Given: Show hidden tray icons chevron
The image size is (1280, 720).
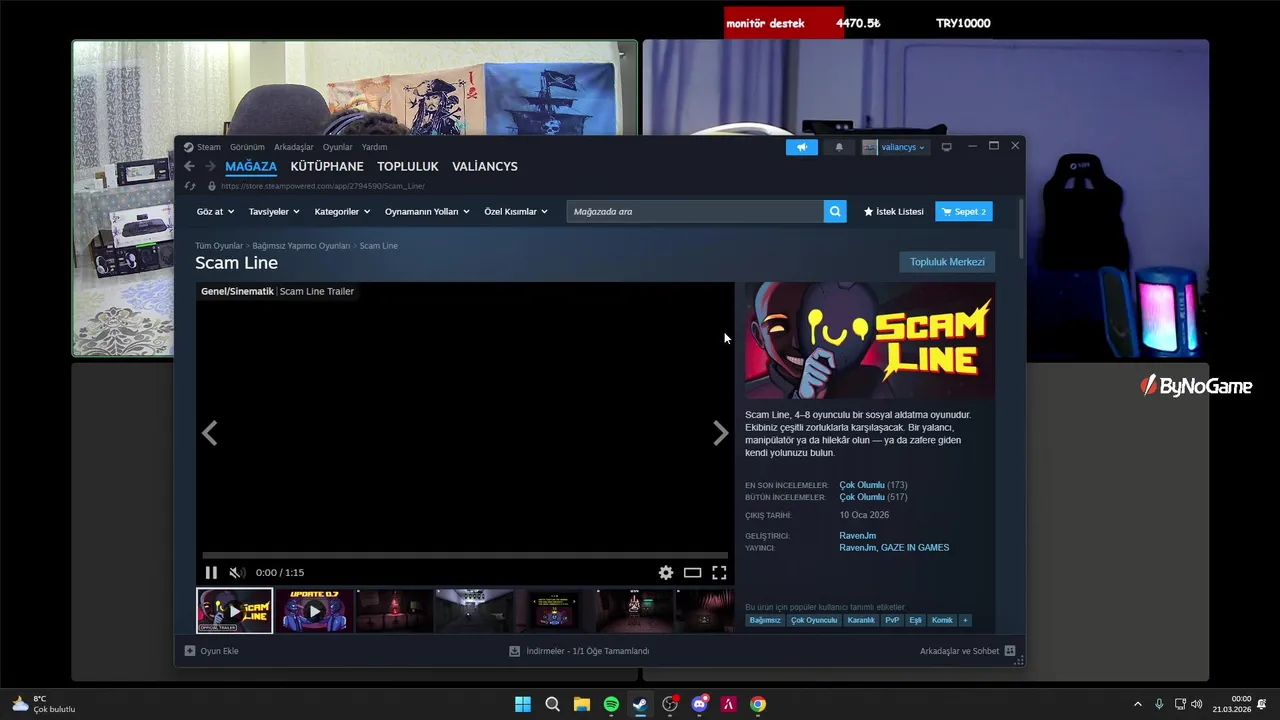Looking at the screenshot, I should click(x=1137, y=704).
